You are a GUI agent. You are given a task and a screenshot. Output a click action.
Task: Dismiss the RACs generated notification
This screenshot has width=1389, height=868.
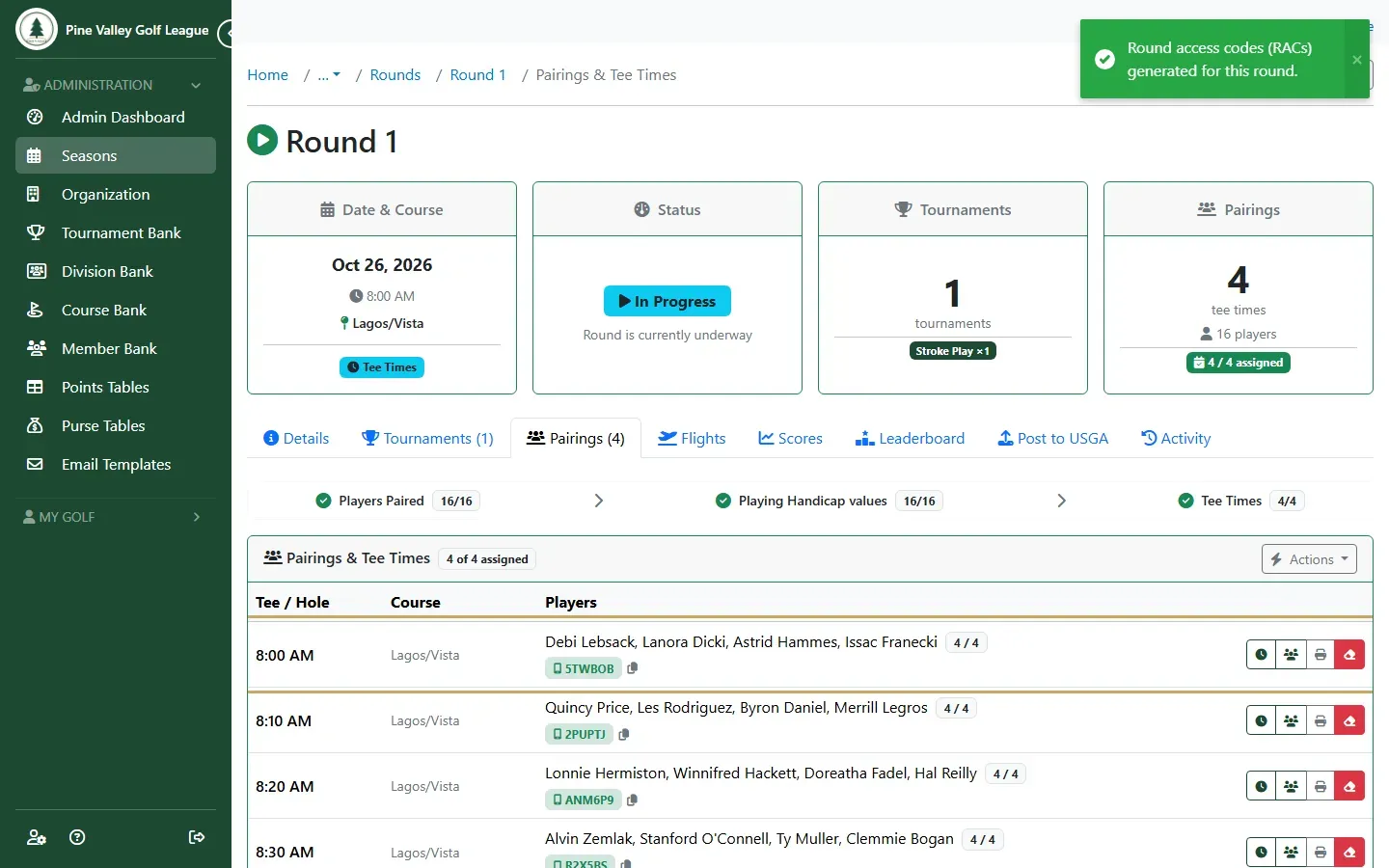tap(1357, 60)
